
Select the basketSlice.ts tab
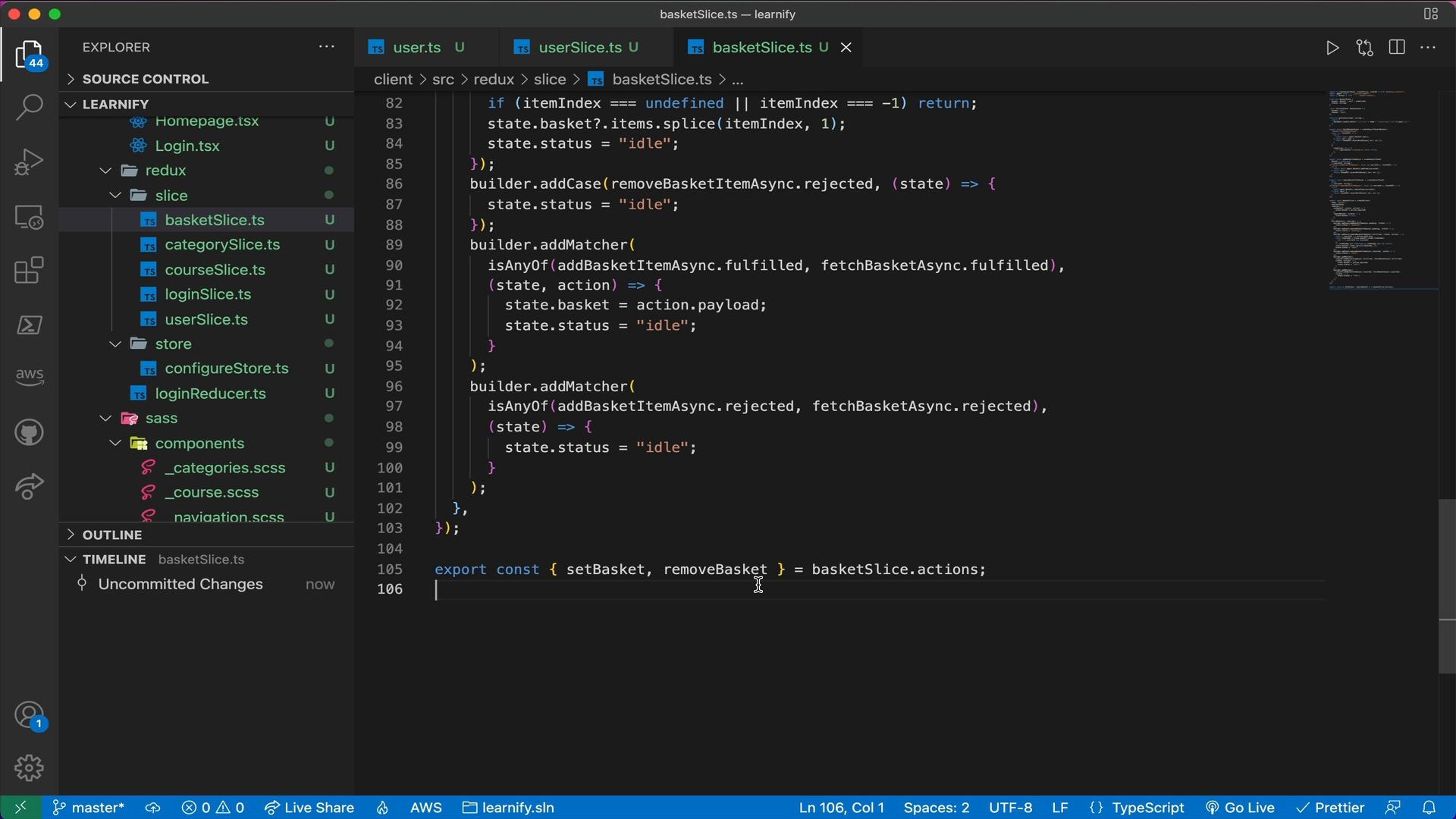762,47
